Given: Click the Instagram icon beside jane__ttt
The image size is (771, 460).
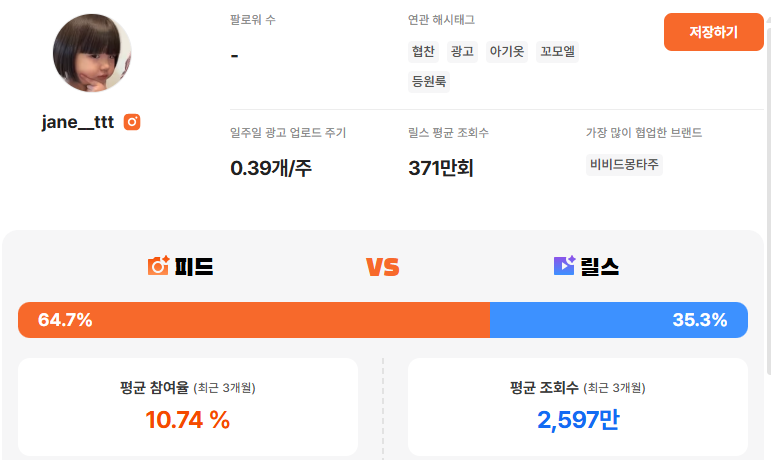Looking at the screenshot, I should click(132, 122).
